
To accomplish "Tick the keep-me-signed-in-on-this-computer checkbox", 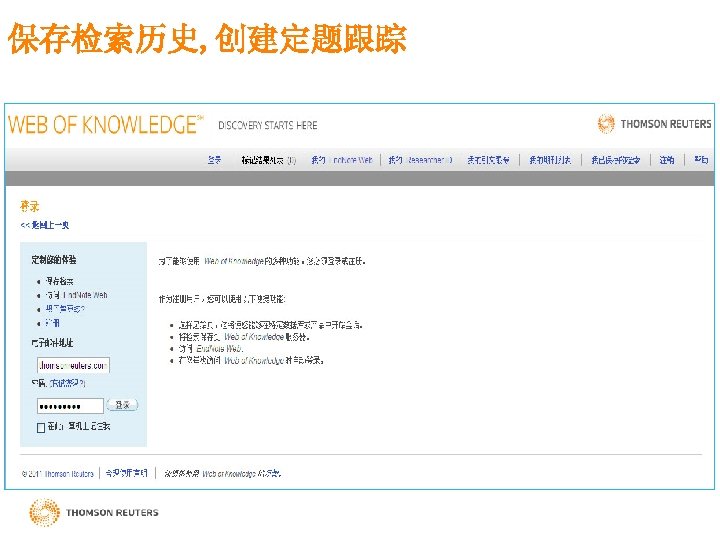I will click(41, 428).
